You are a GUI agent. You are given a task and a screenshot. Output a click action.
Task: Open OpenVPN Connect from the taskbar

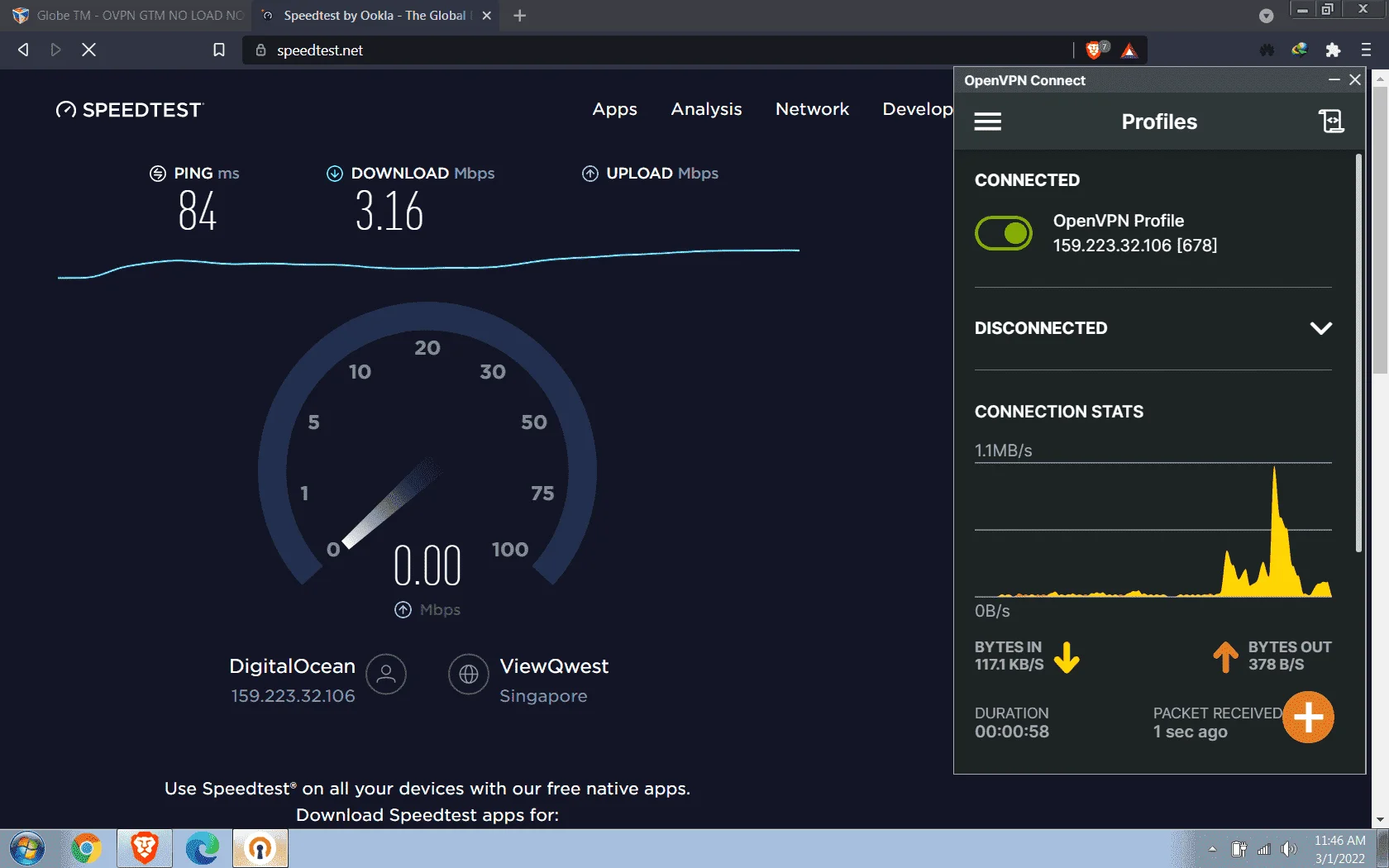260,849
